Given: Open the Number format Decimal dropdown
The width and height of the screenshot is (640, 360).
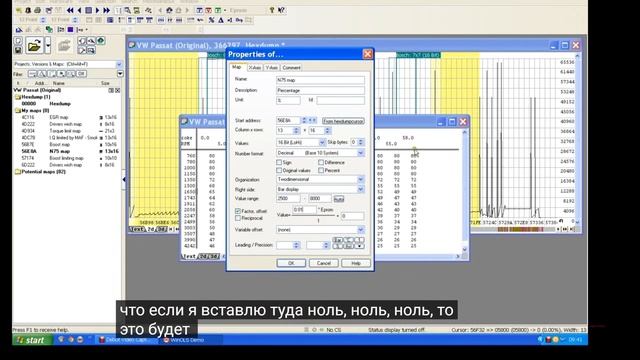Looking at the screenshot, I should [360, 153].
